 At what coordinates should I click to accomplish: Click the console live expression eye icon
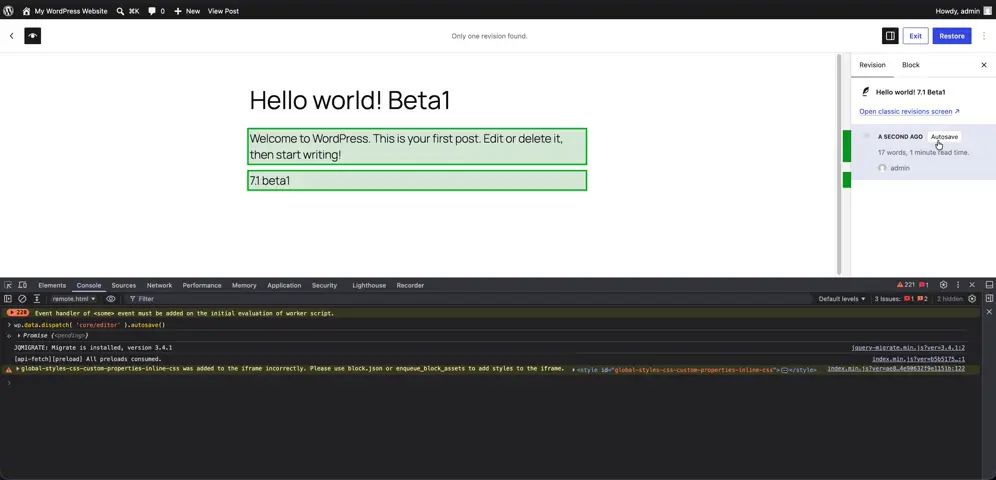click(x=111, y=298)
